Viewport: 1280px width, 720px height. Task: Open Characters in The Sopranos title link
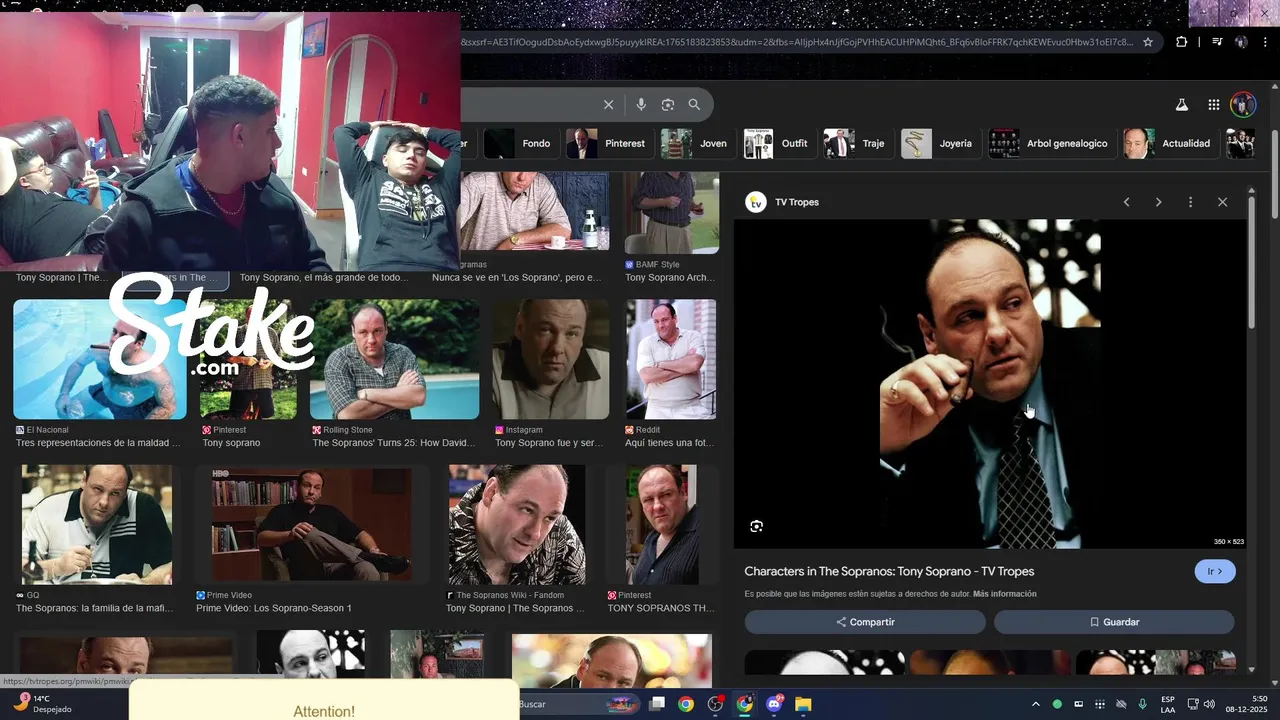coord(889,571)
